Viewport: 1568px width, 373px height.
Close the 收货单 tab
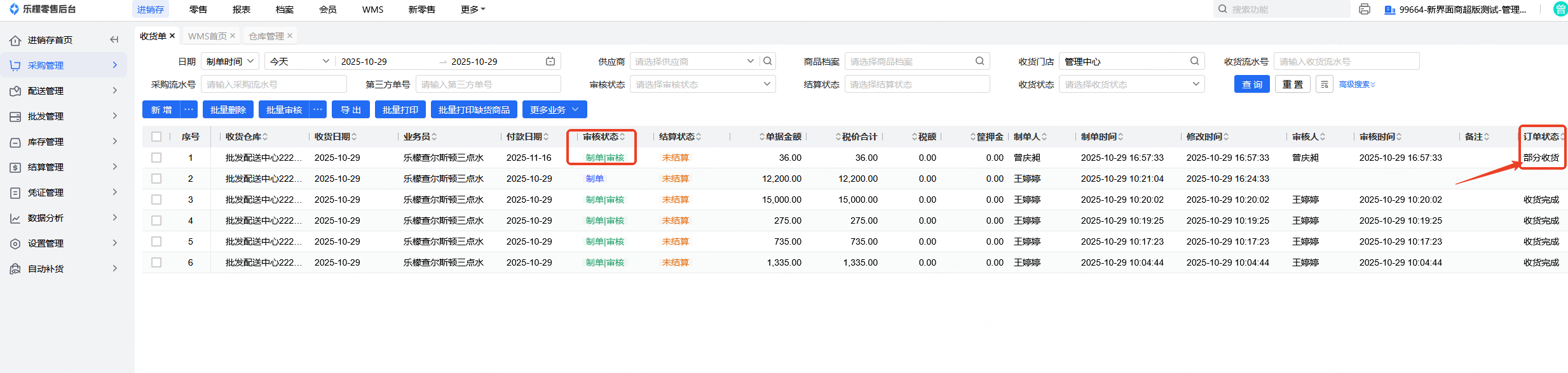(x=172, y=36)
